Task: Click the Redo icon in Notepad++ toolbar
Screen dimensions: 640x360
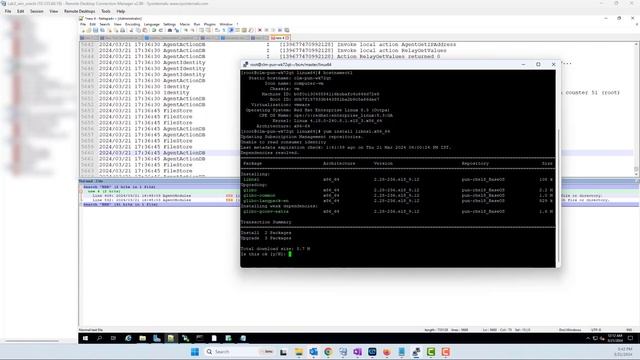Action: pos(161,30)
